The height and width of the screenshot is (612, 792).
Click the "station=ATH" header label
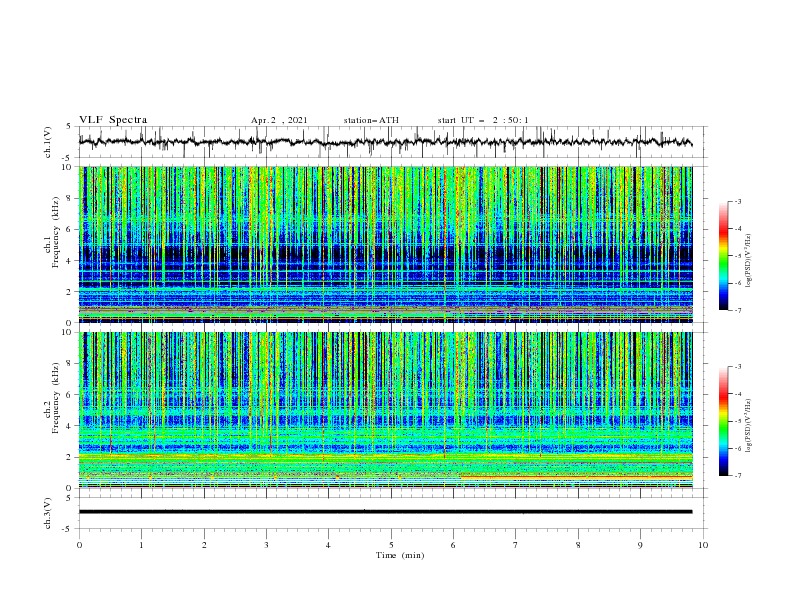pos(371,120)
